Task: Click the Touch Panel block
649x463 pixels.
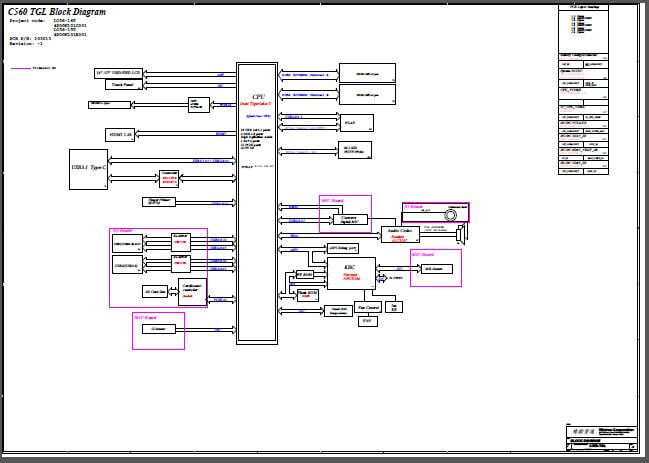Action: [119, 86]
